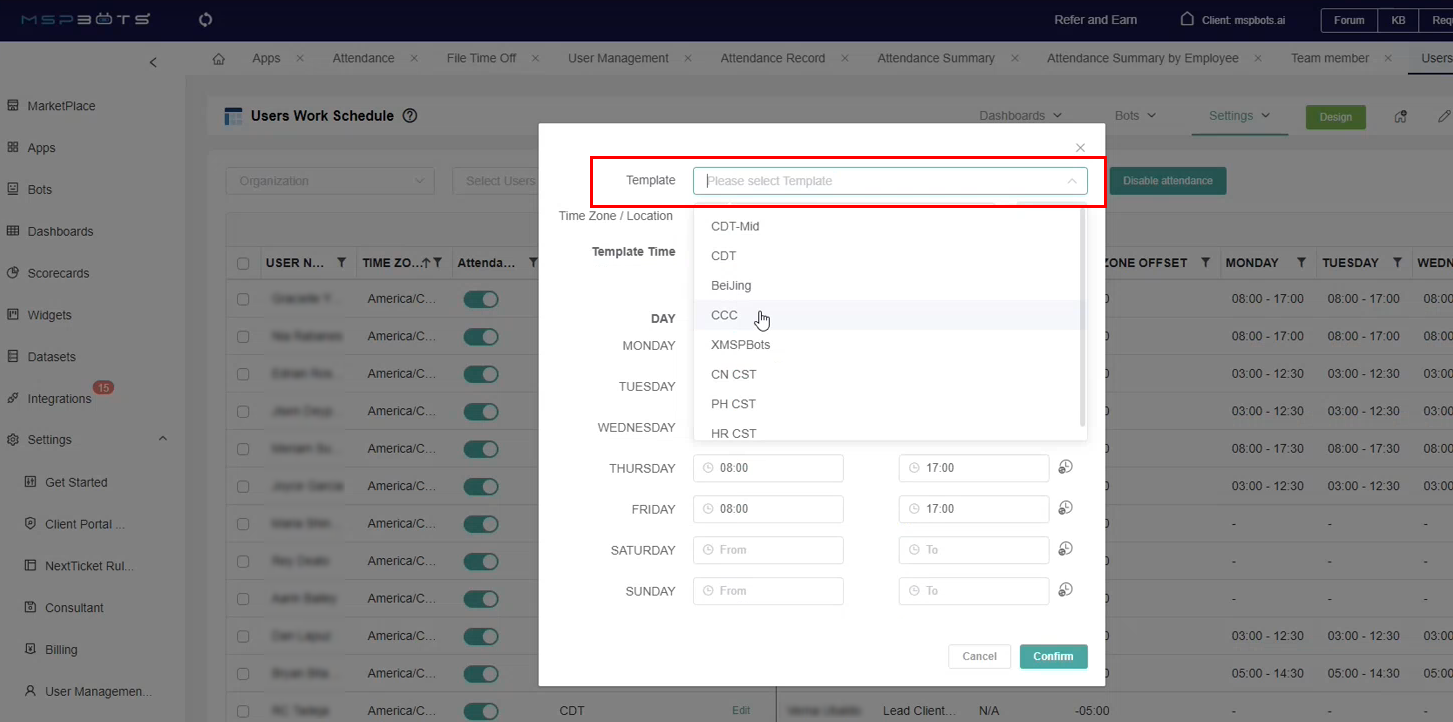Click the refresh icon in the top bar

click(207, 19)
